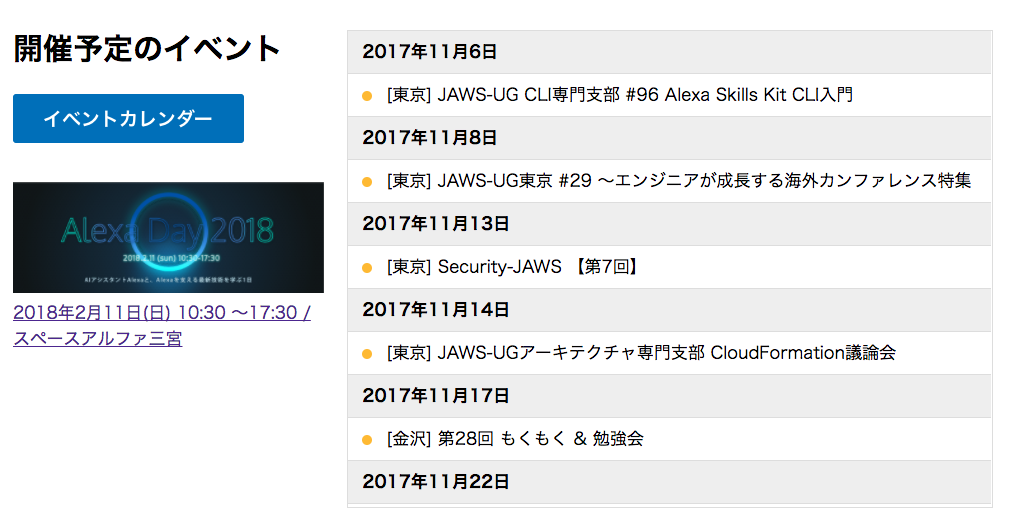Click the 開催予定のイベント heading
Image resolution: width=1011 pixels, height=523 pixels.
(x=147, y=49)
